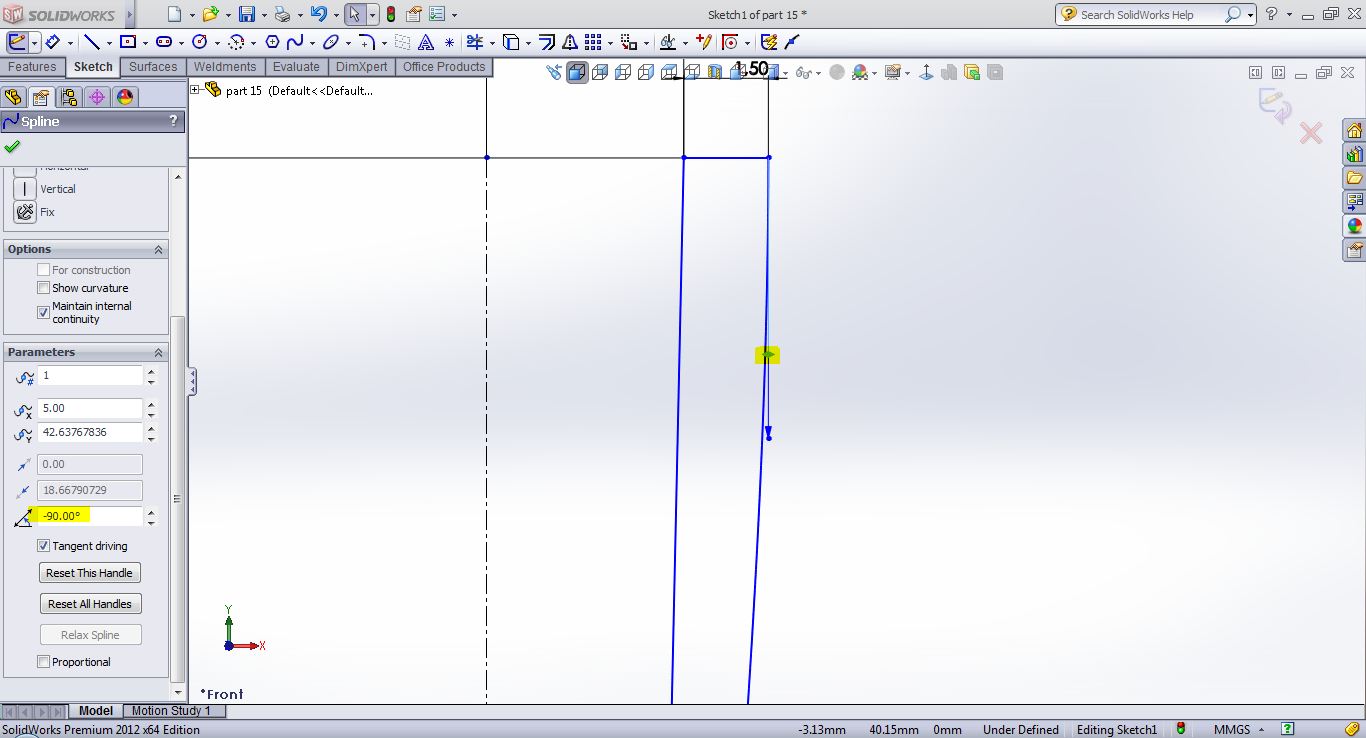Collapse the Parameters section
The image size is (1366, 738).
[x=158, y=353]
